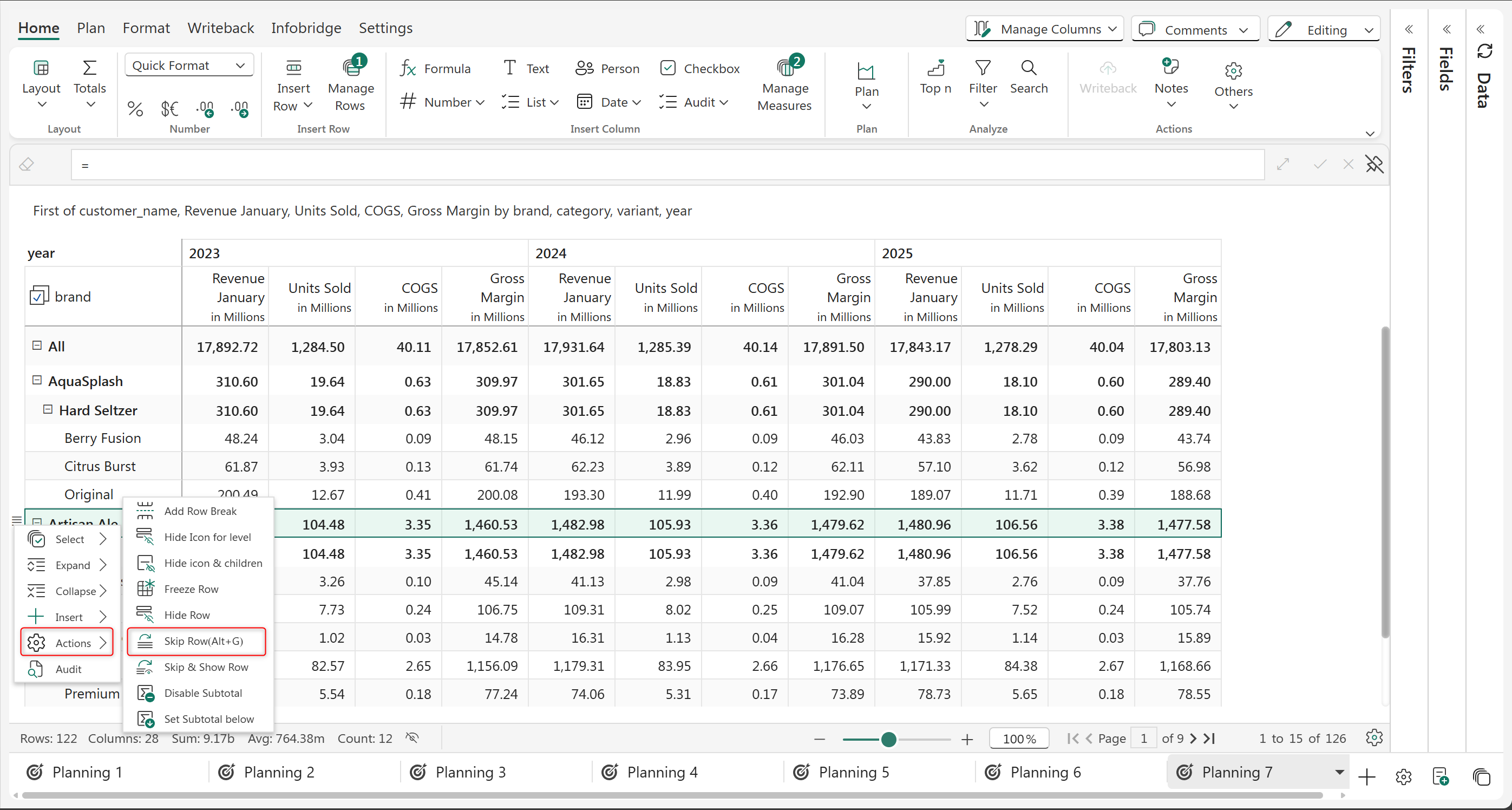Click into the formula bar input

(x=667, y=165)
